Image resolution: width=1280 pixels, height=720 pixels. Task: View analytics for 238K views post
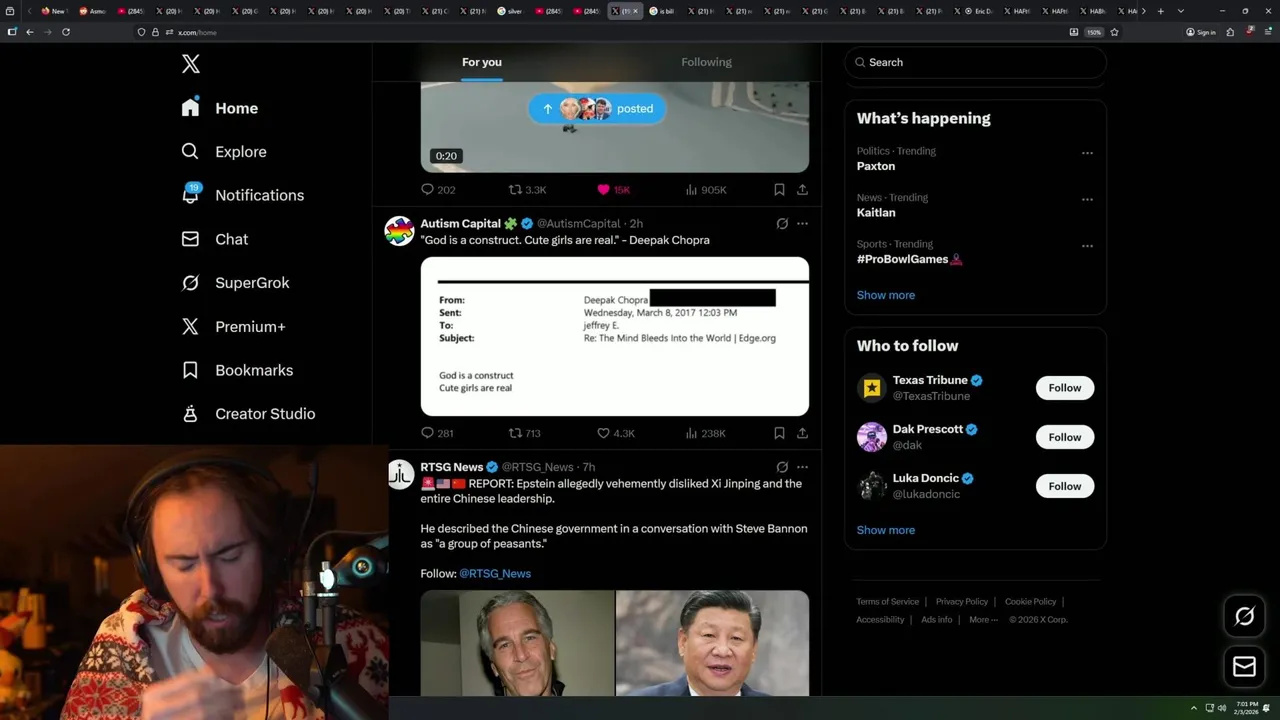coord(705,433)
